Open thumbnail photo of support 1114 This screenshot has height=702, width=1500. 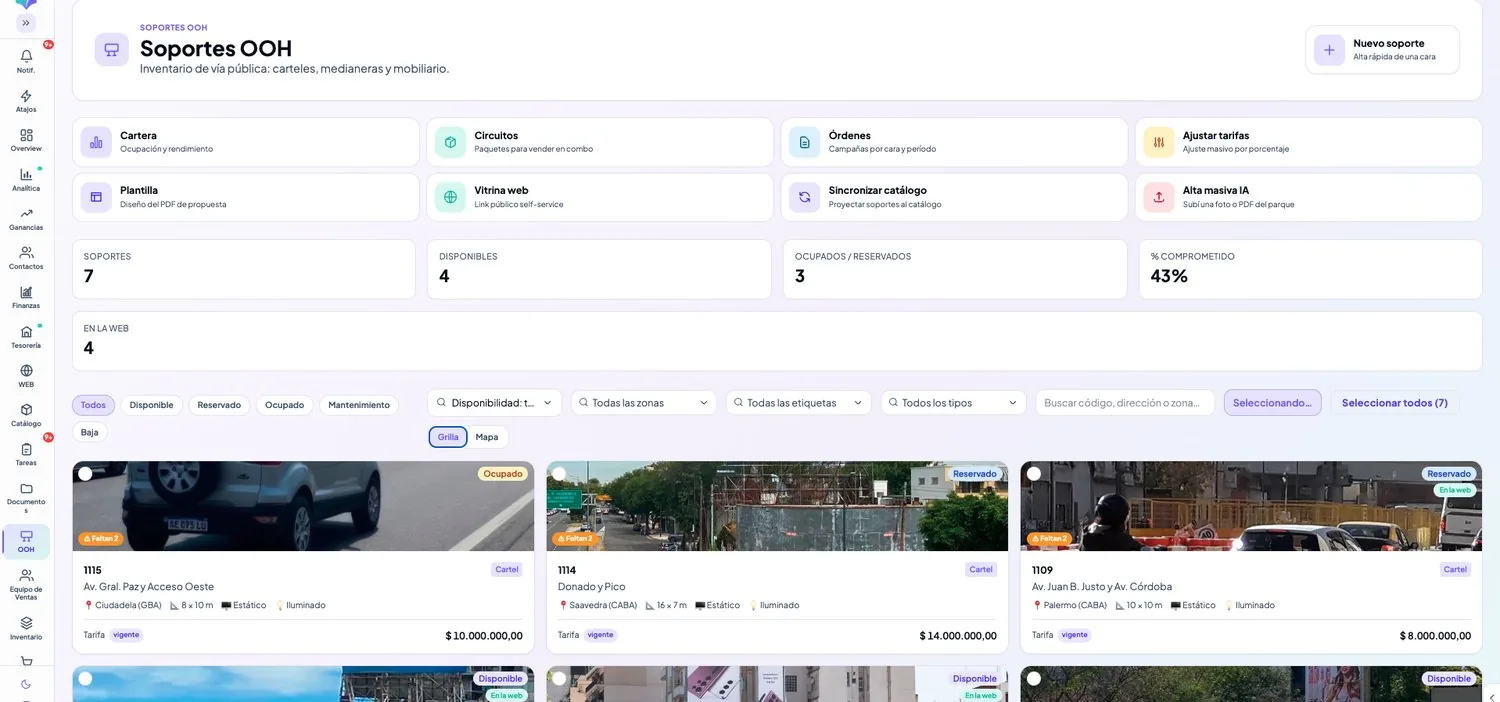pos(777,506)
